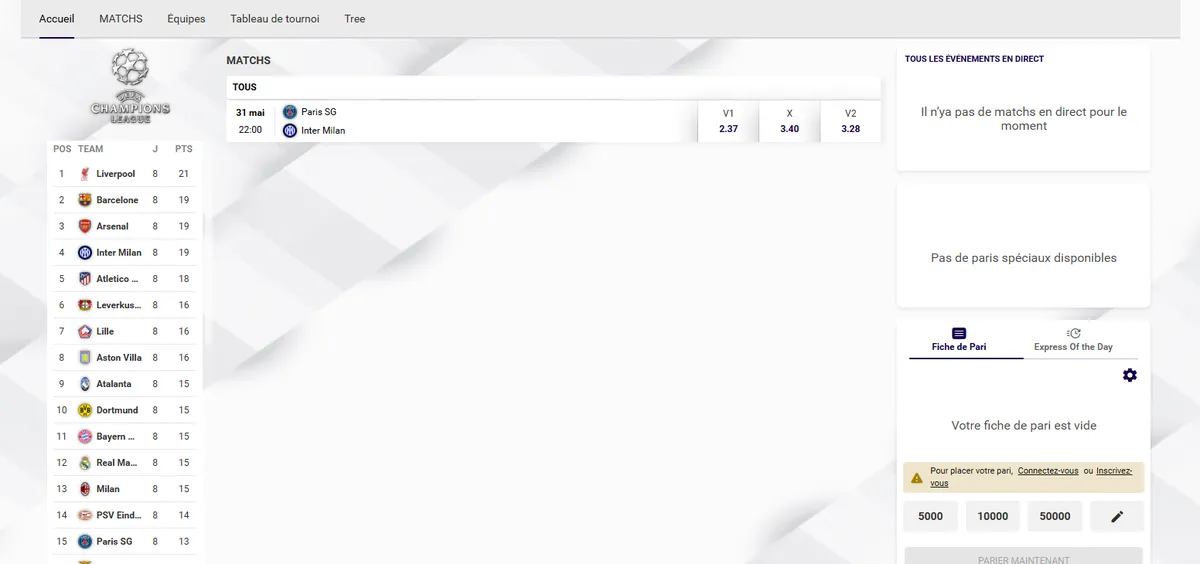
Task: Switch to the Tree tab
Action: coord(355,19)
